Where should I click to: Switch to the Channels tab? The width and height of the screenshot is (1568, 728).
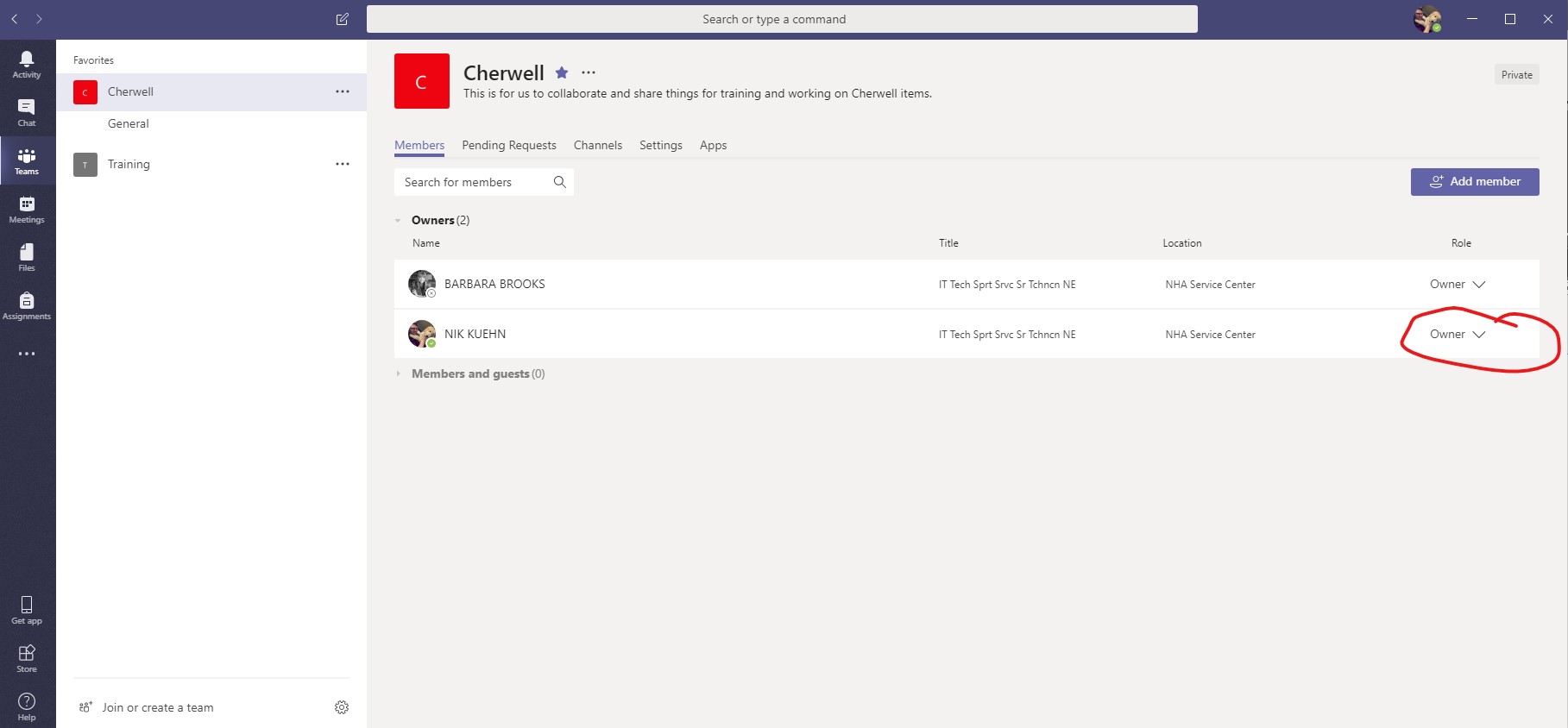pyautogui.click(x=598, y=145)
